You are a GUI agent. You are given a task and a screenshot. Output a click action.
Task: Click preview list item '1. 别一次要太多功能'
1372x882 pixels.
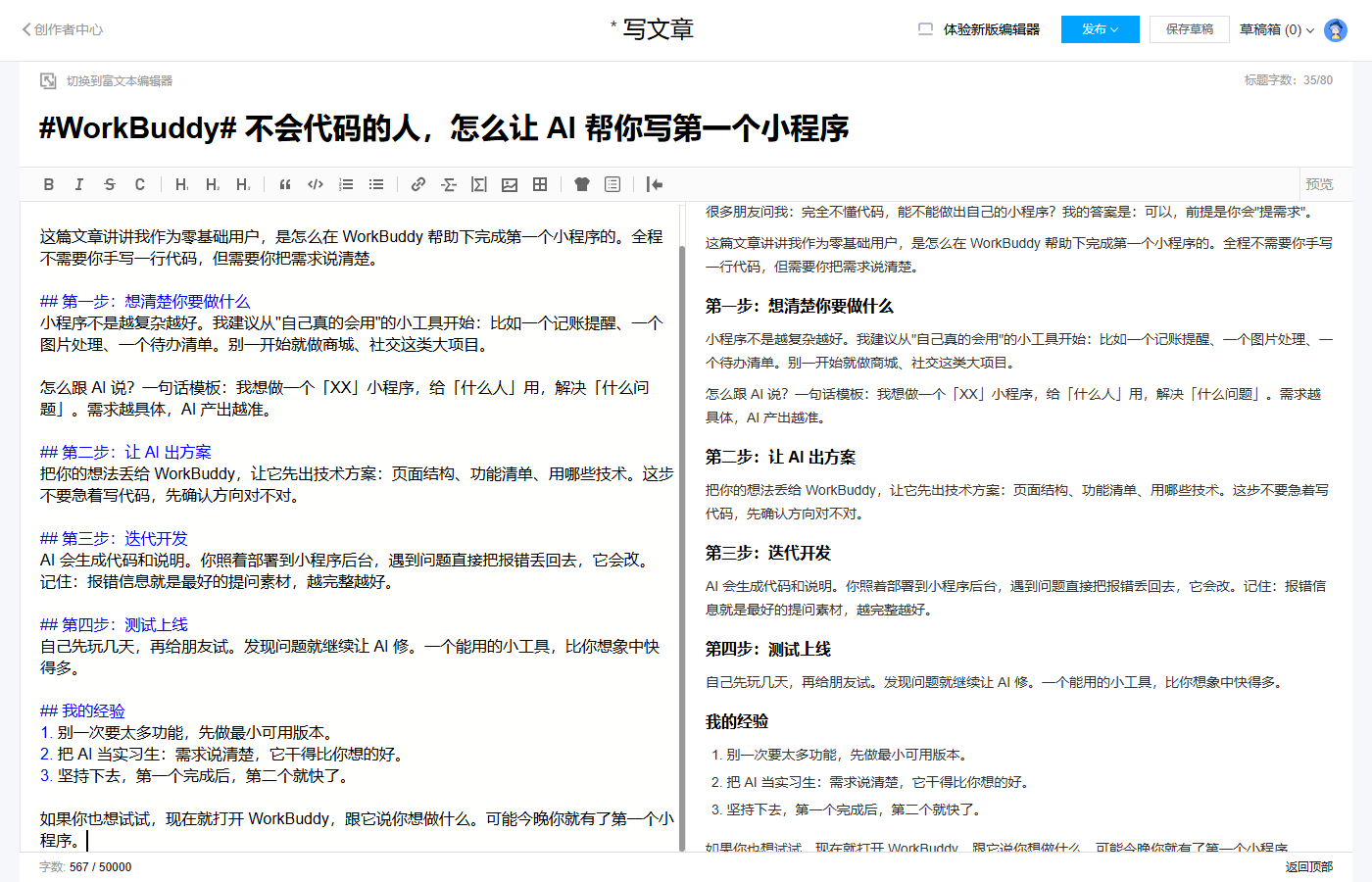pos(842,756)
